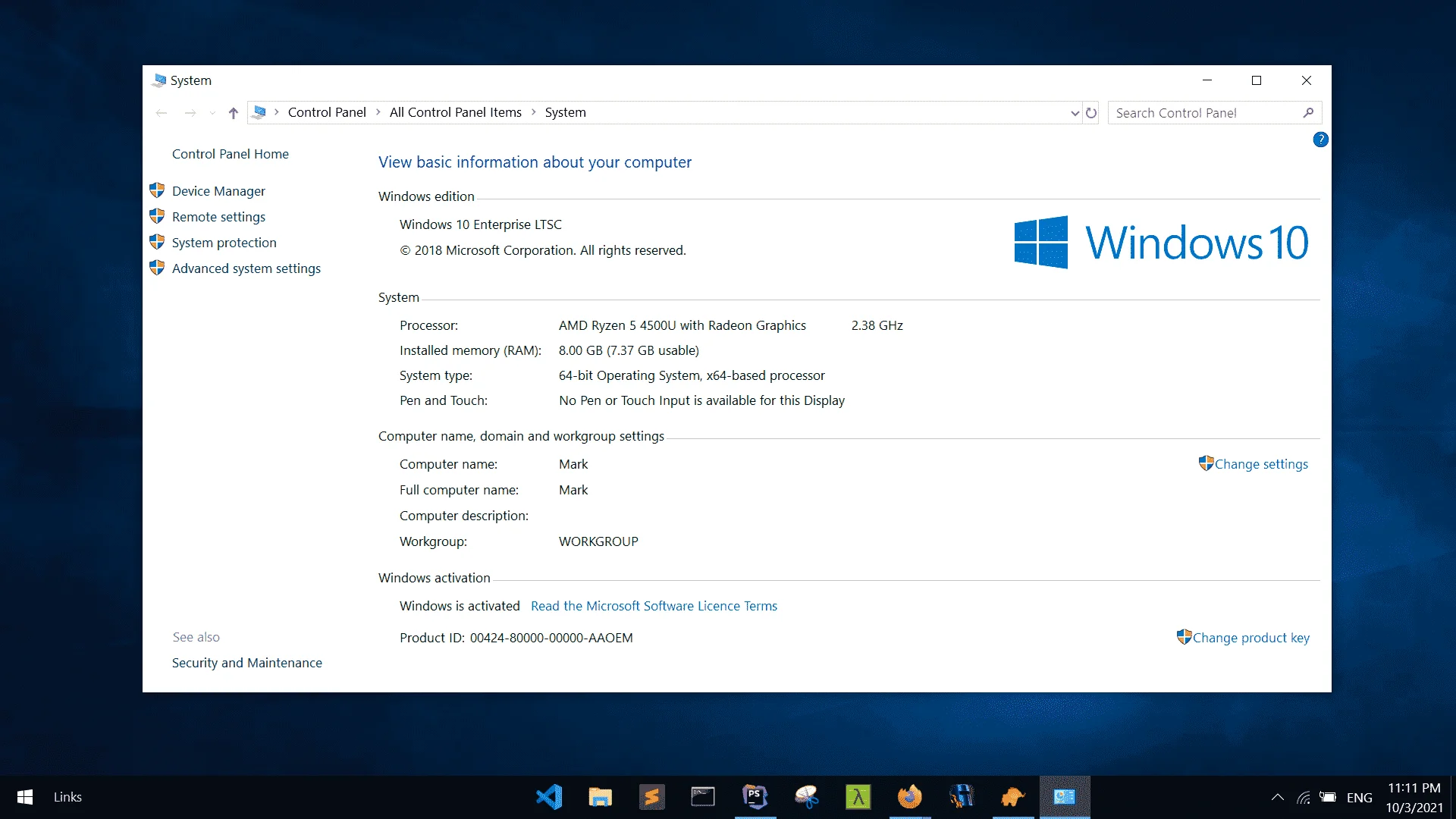Go back using the back arrow

point(161,113)
